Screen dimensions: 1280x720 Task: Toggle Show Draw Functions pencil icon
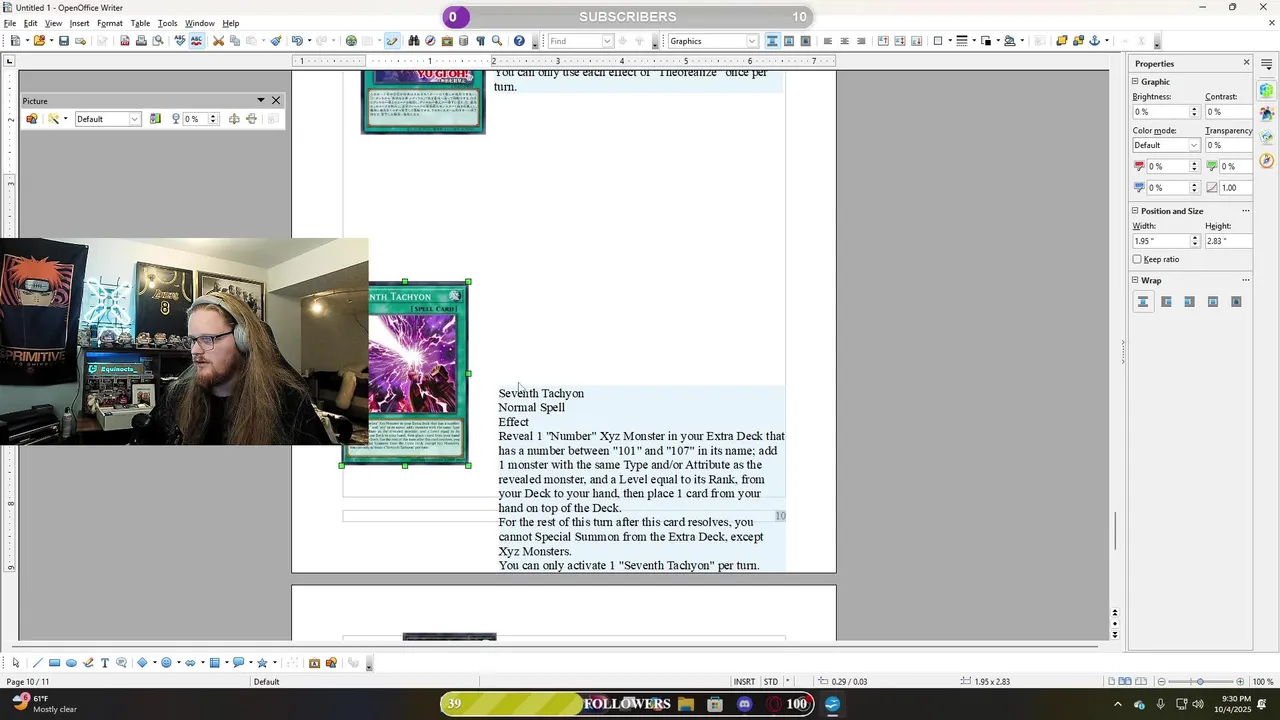pos(391,41)
